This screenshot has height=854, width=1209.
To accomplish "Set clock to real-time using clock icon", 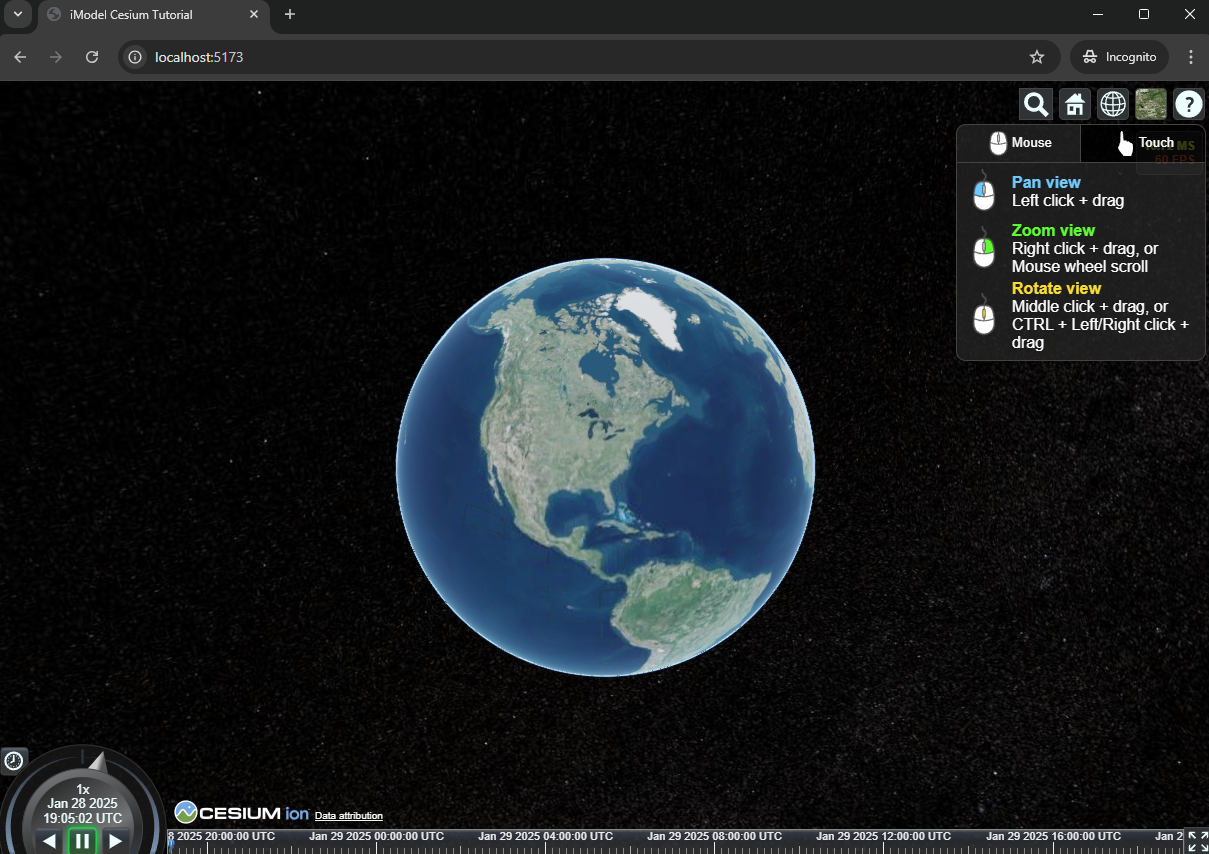I will tap(14, 761).
